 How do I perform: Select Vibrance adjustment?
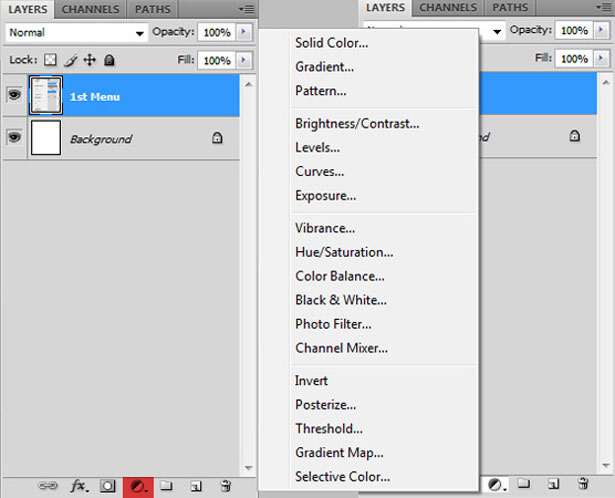click(325, 228)
